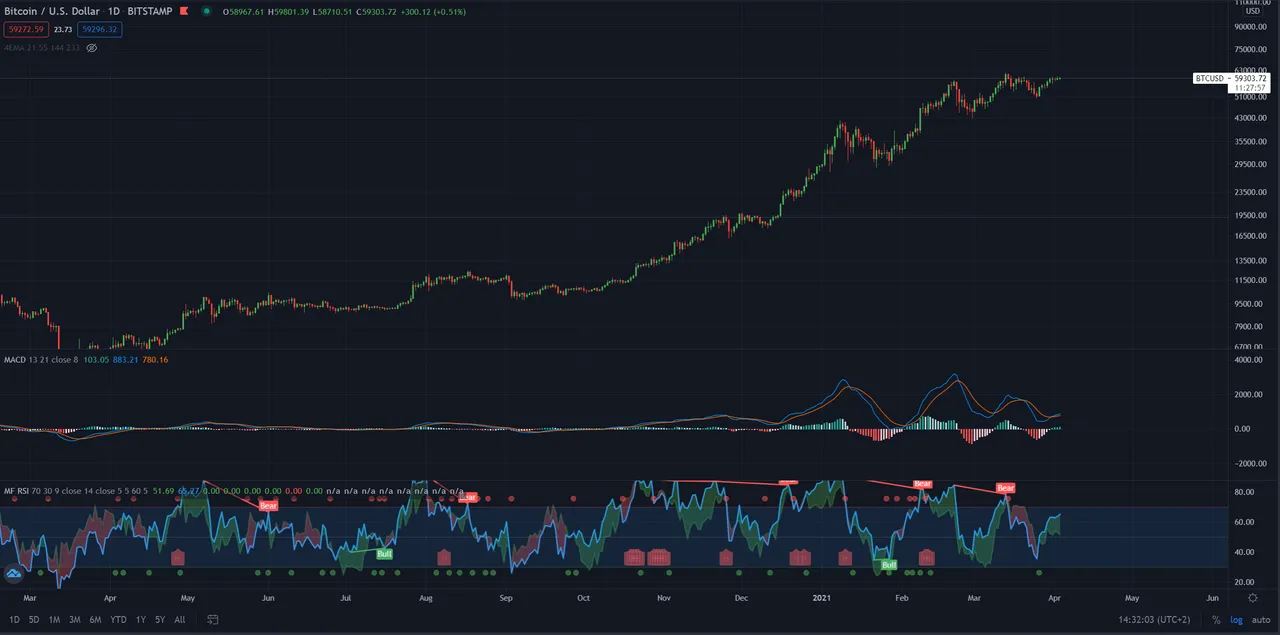Click the Bear label near February RSI peak
Viewport: 1280px width, 635px height.
coord(922,484)
